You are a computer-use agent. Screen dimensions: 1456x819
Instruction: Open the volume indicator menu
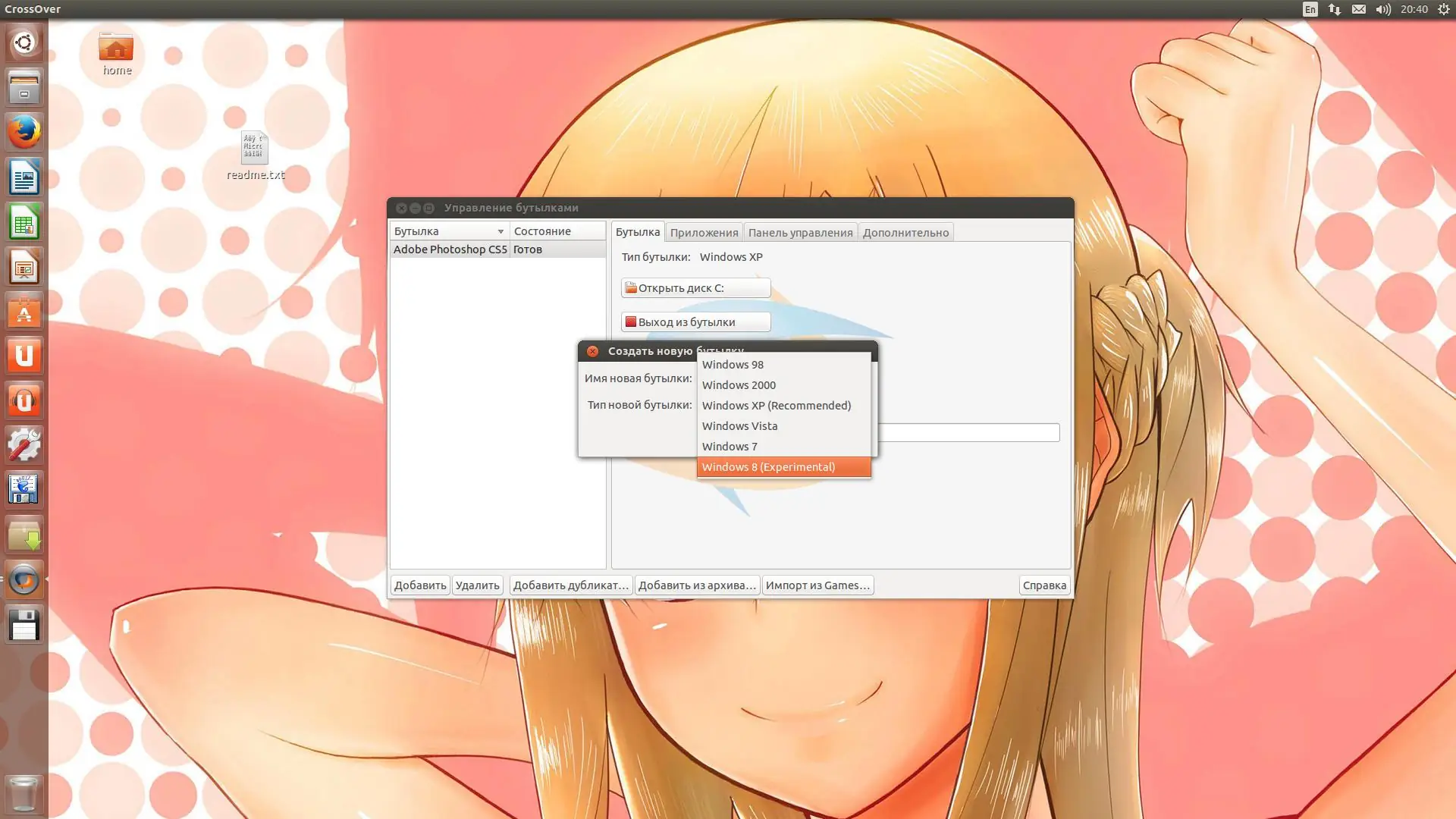[1382, 9]
